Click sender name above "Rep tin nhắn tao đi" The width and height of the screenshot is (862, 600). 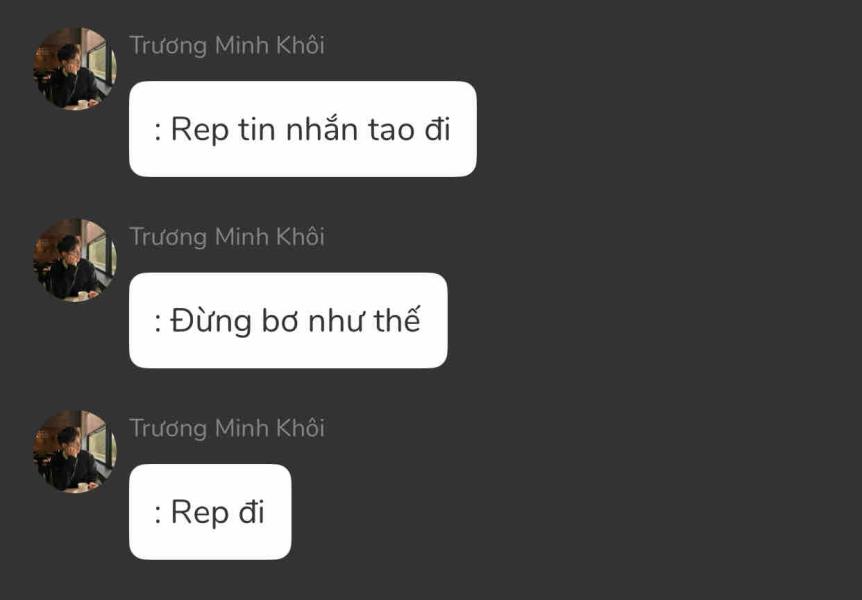click(x=227, y=45)
